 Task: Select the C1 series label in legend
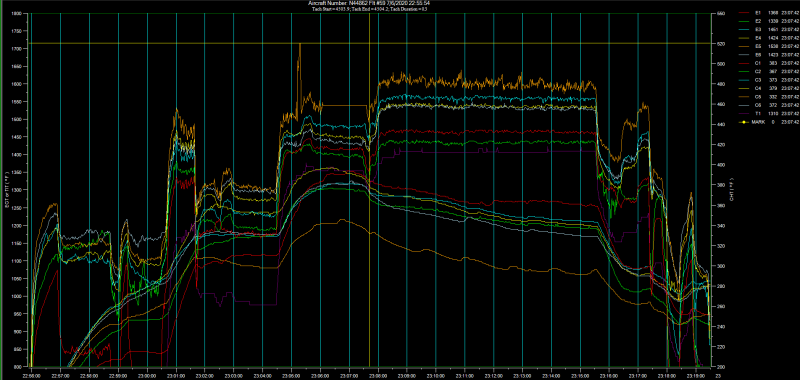pos(758,63)
